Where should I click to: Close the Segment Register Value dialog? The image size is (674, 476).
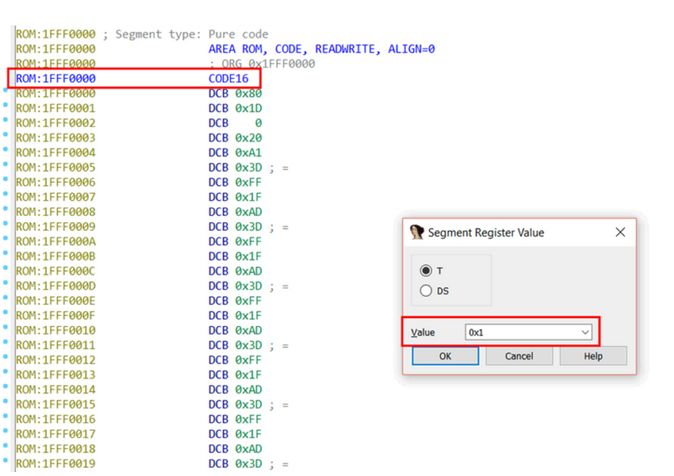620,233
